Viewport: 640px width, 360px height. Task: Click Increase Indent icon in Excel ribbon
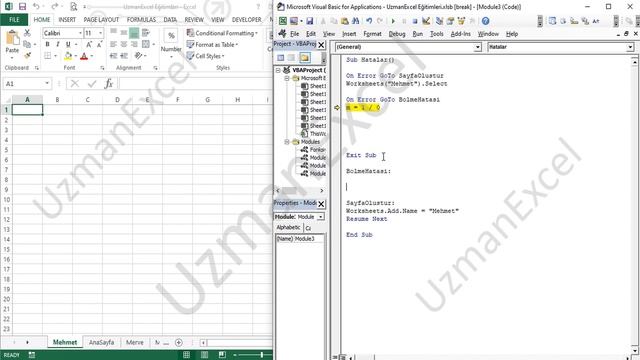pos(124,56)
